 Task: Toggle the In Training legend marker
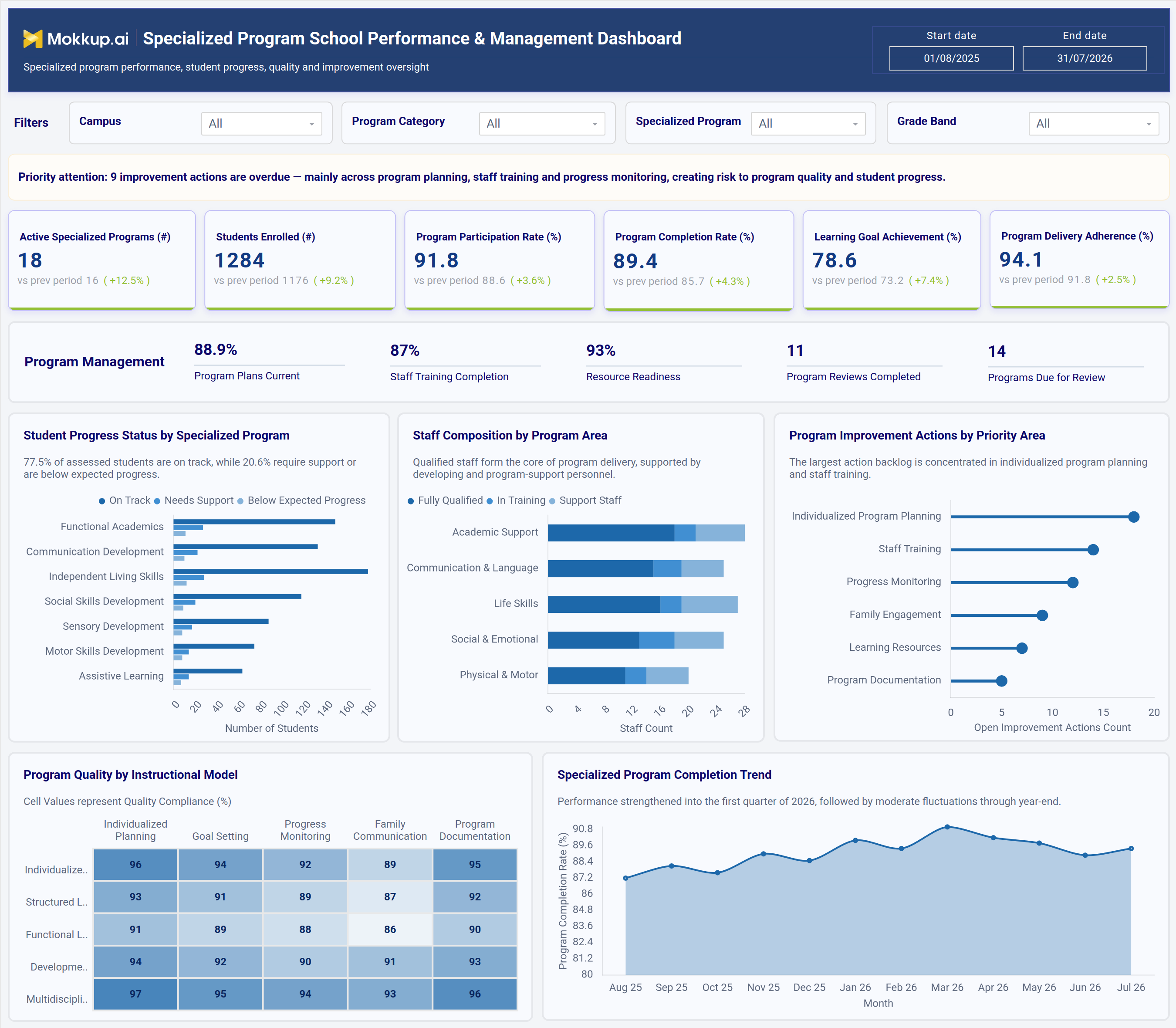[489, 501]
